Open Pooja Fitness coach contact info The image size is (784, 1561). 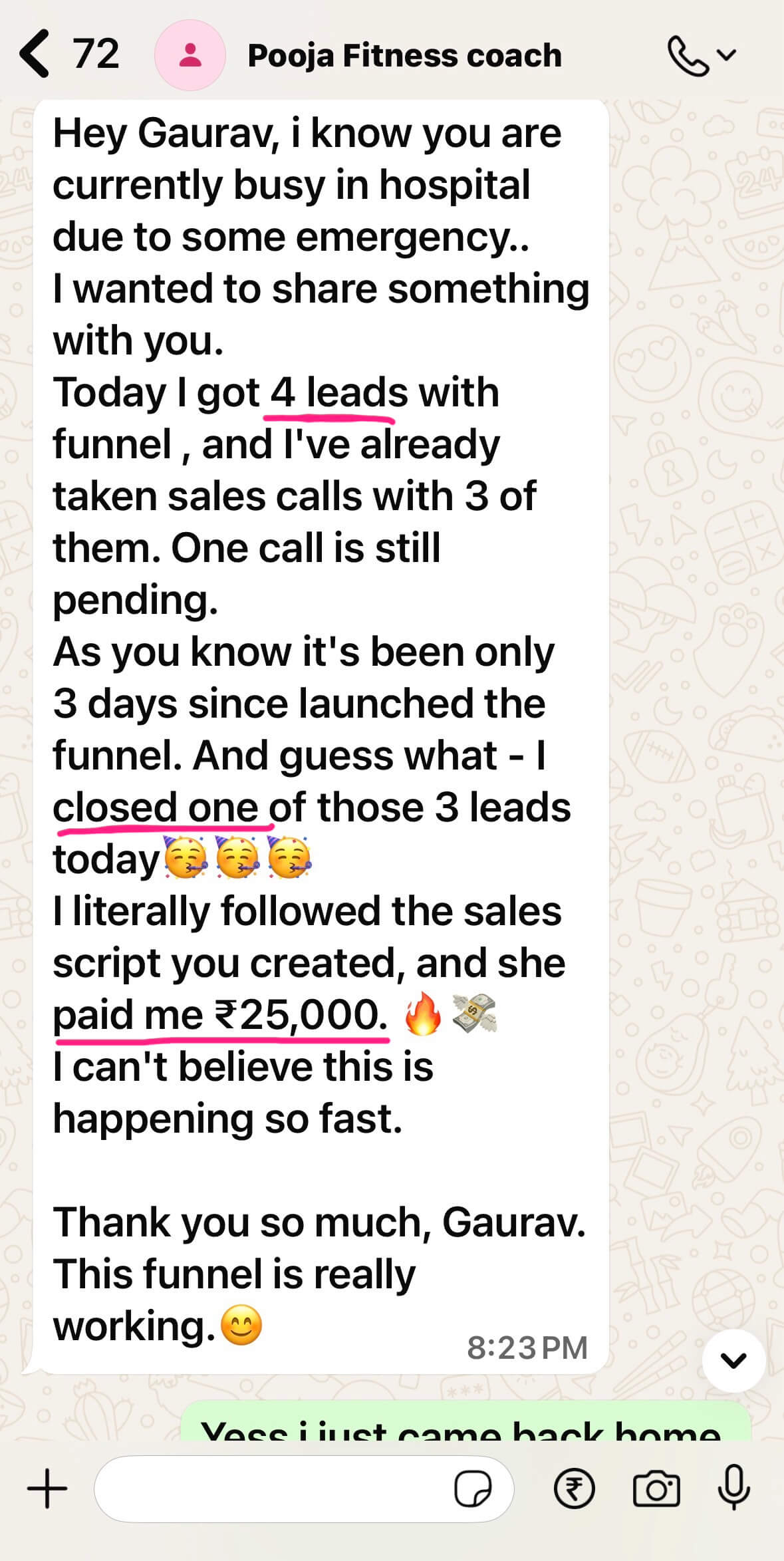coord(404,56)
